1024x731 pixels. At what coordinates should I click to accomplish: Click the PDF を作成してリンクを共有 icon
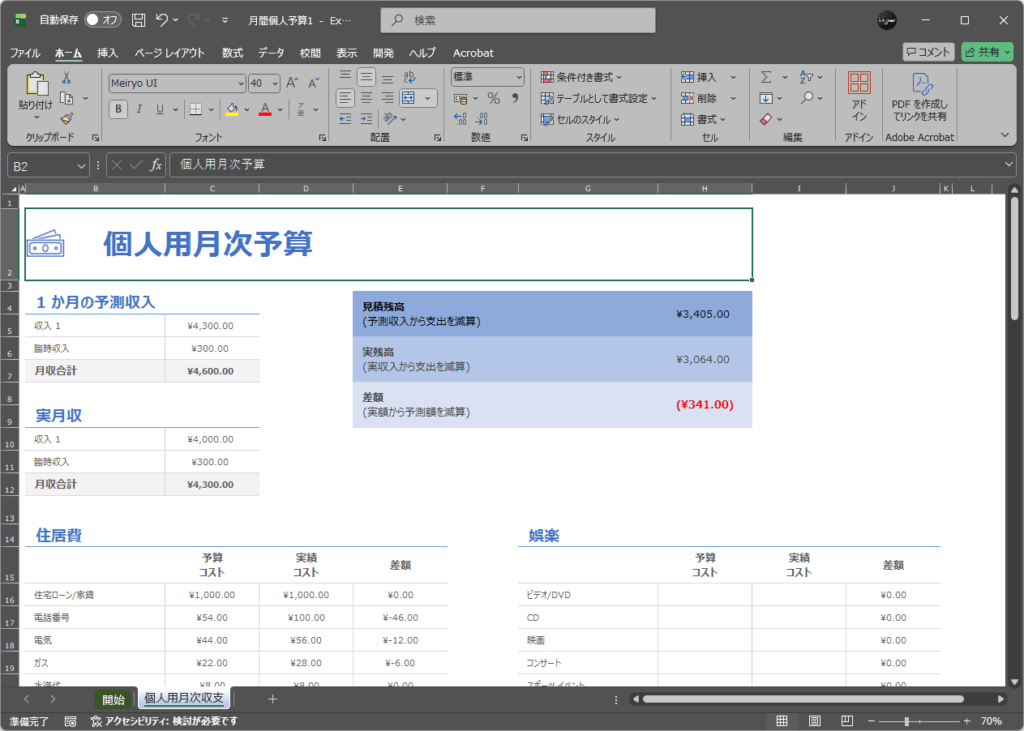(x=919, y=96)
